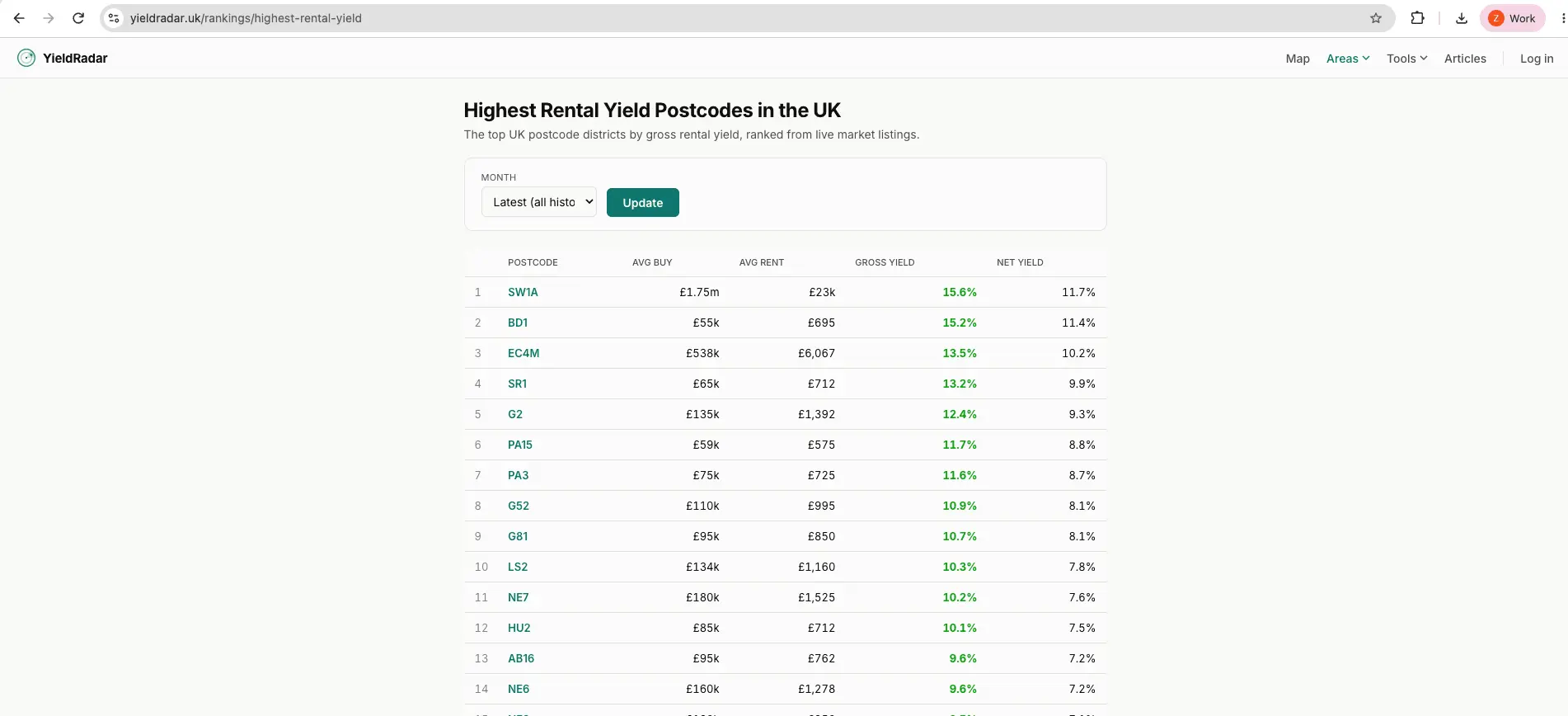Click the GROSS YIELD column header
1568x716 pixels.
pyautogui.click(x=885, y=262)
